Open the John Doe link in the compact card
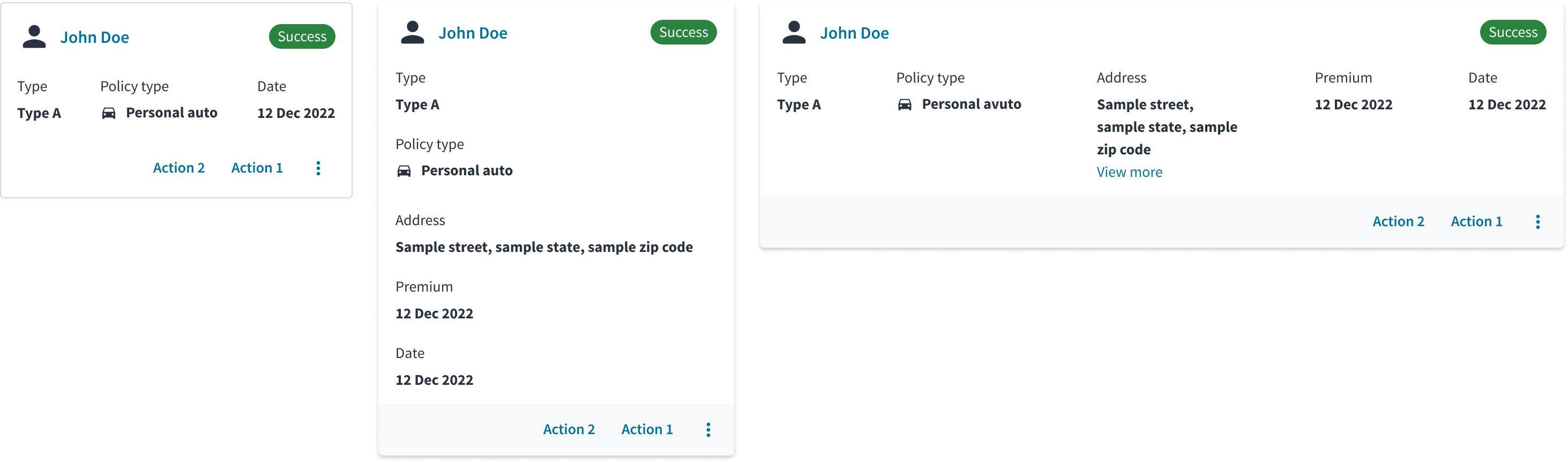The image size is (1568, 462). (94, 37)
